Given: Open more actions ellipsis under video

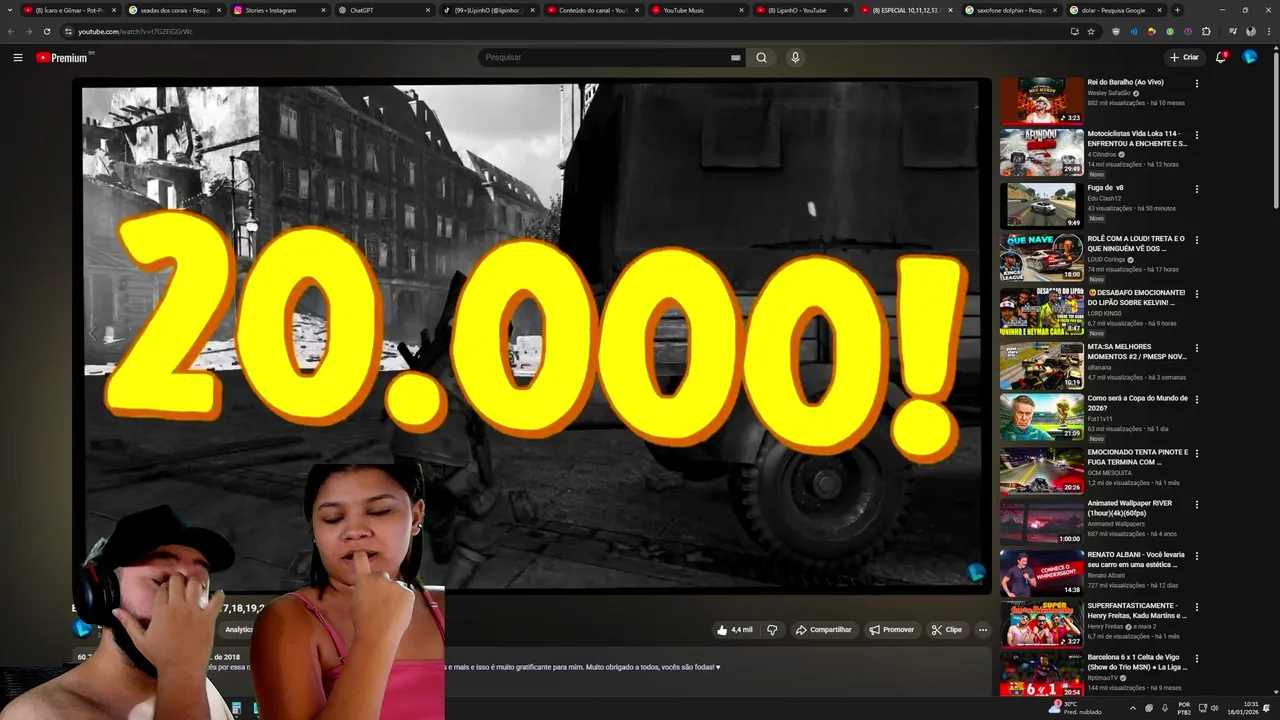Looking at the screenshot, I should tap(983, 630).
